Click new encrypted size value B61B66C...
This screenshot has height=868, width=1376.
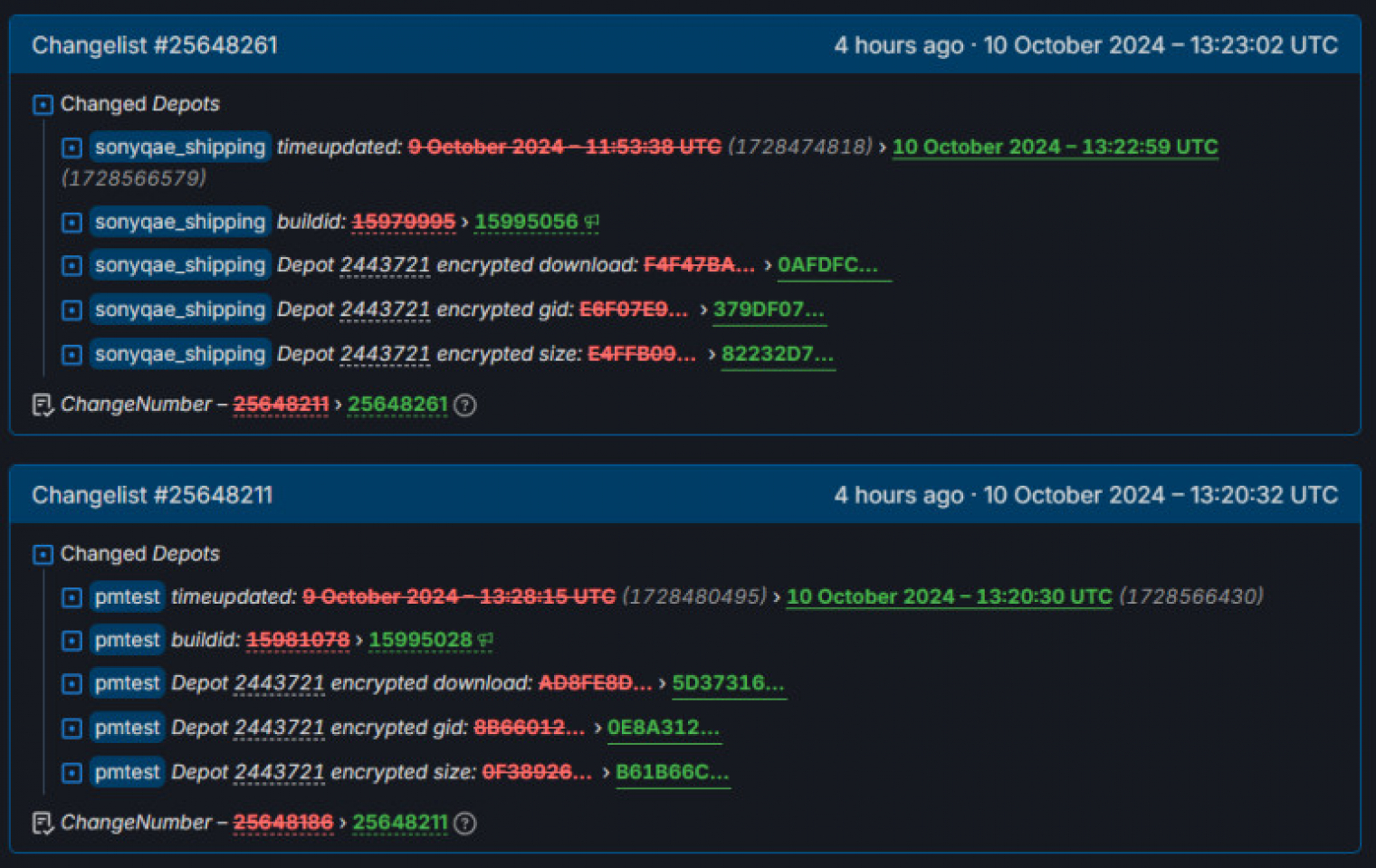[x=673, y=772]
